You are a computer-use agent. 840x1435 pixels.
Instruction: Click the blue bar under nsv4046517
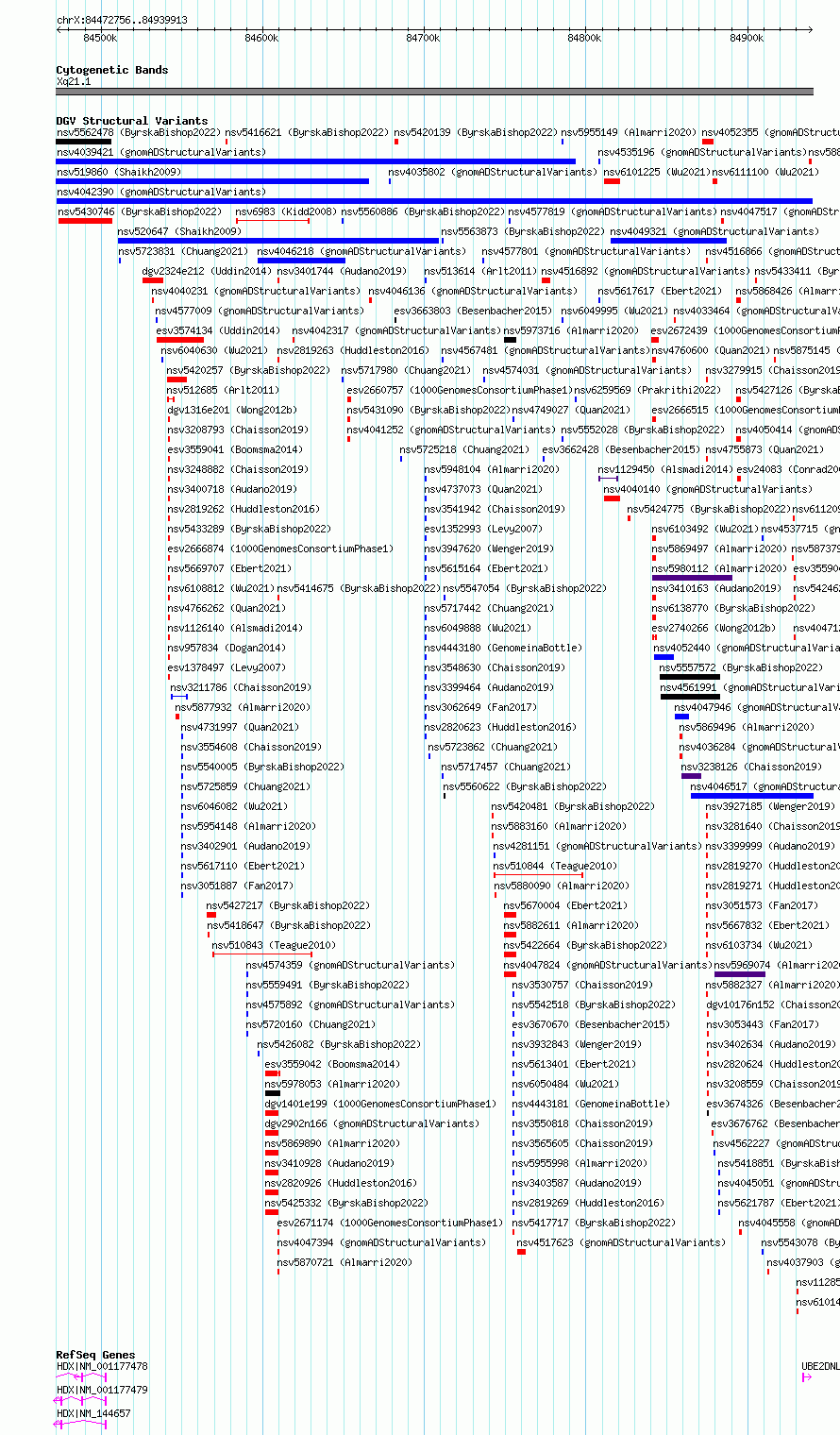pos(752,796)
